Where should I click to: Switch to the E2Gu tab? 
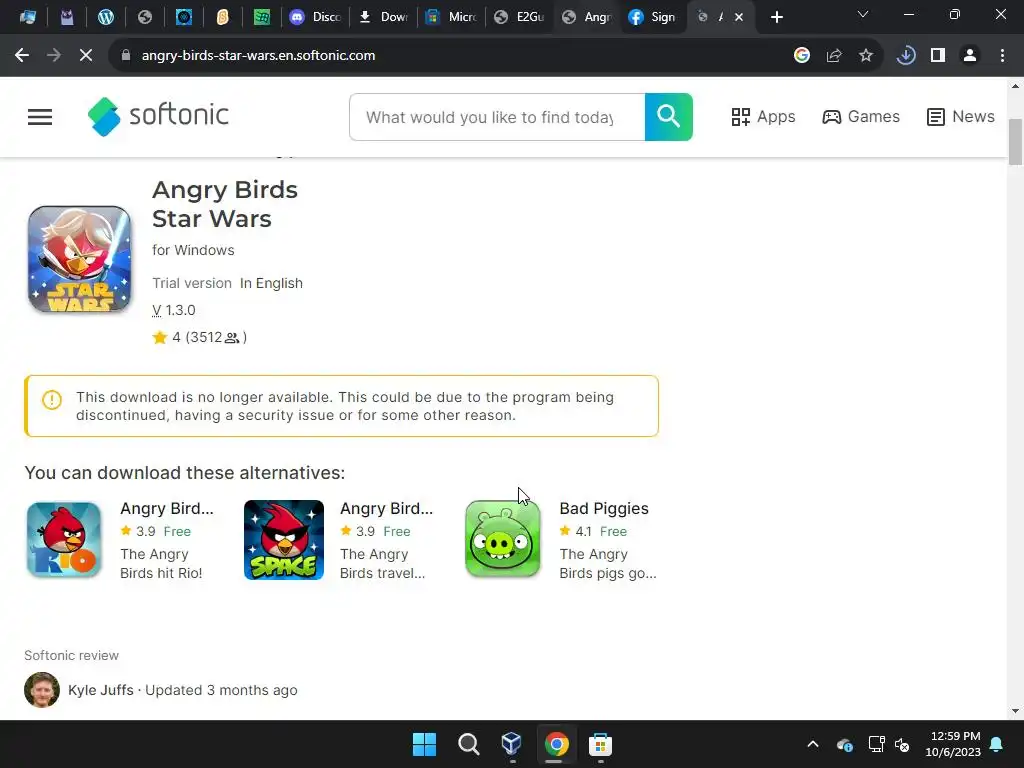coord(520,17)
